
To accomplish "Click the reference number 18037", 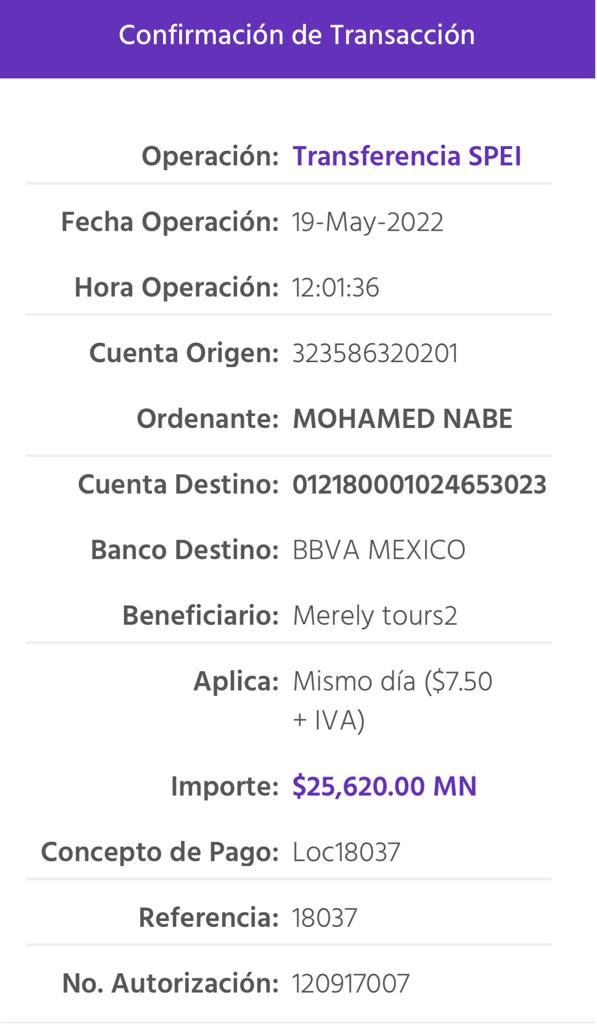I will click(325, 918).
